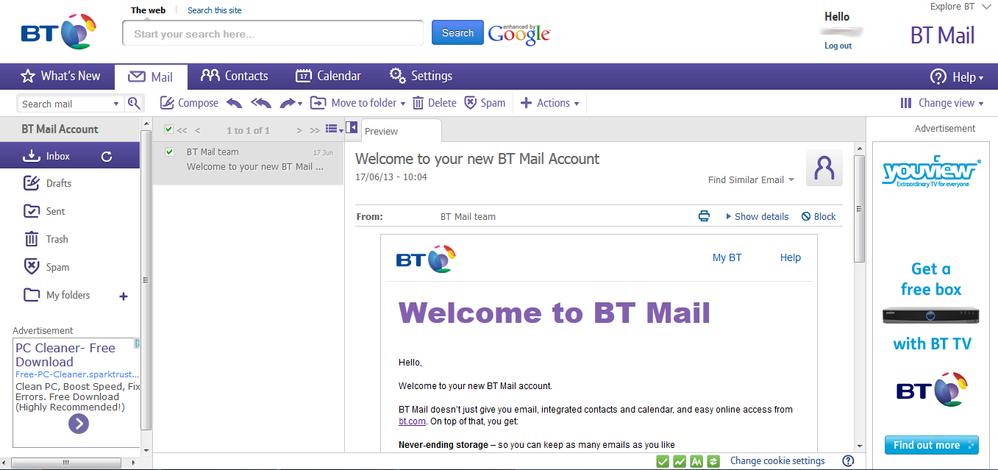Viewport: 998px width, 470px height.
Task: Click the Log out link
Action: click(838, 46)
